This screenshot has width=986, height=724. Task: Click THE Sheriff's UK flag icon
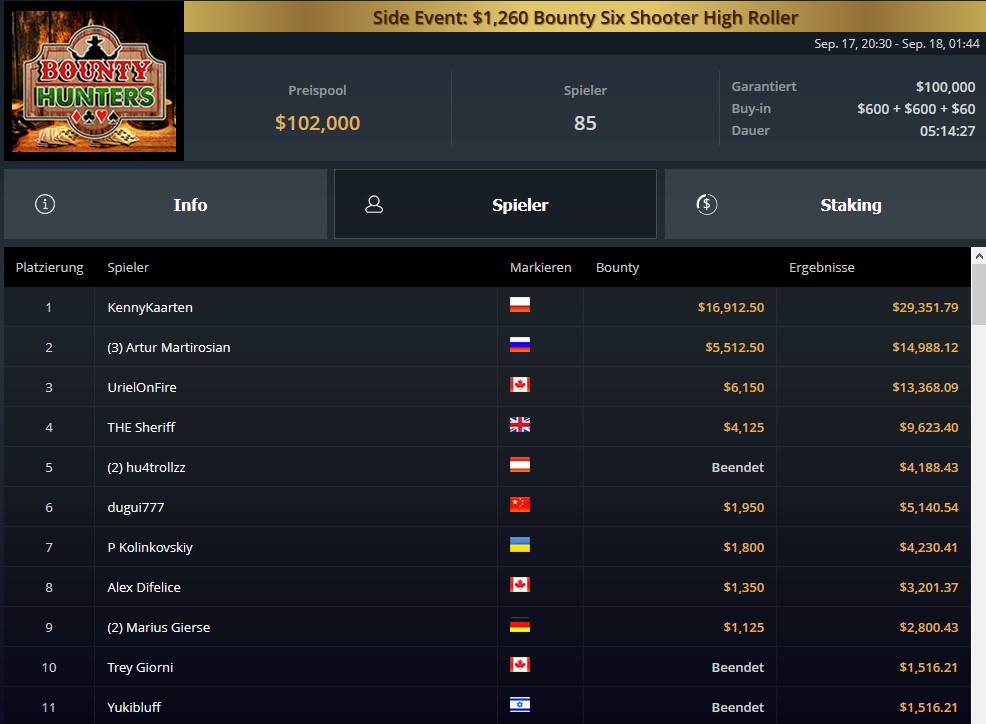[x=519, y=425]
